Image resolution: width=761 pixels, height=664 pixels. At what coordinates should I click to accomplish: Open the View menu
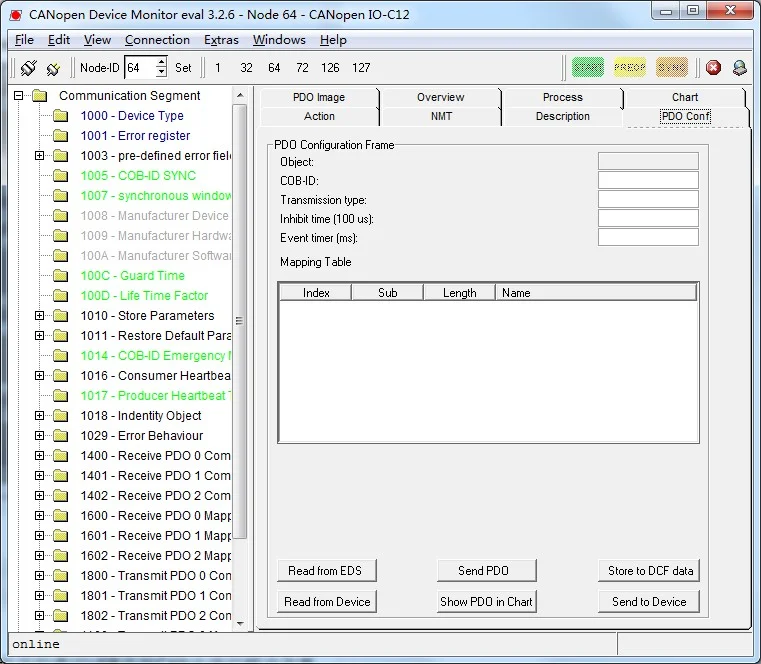[x=97, y=40]
